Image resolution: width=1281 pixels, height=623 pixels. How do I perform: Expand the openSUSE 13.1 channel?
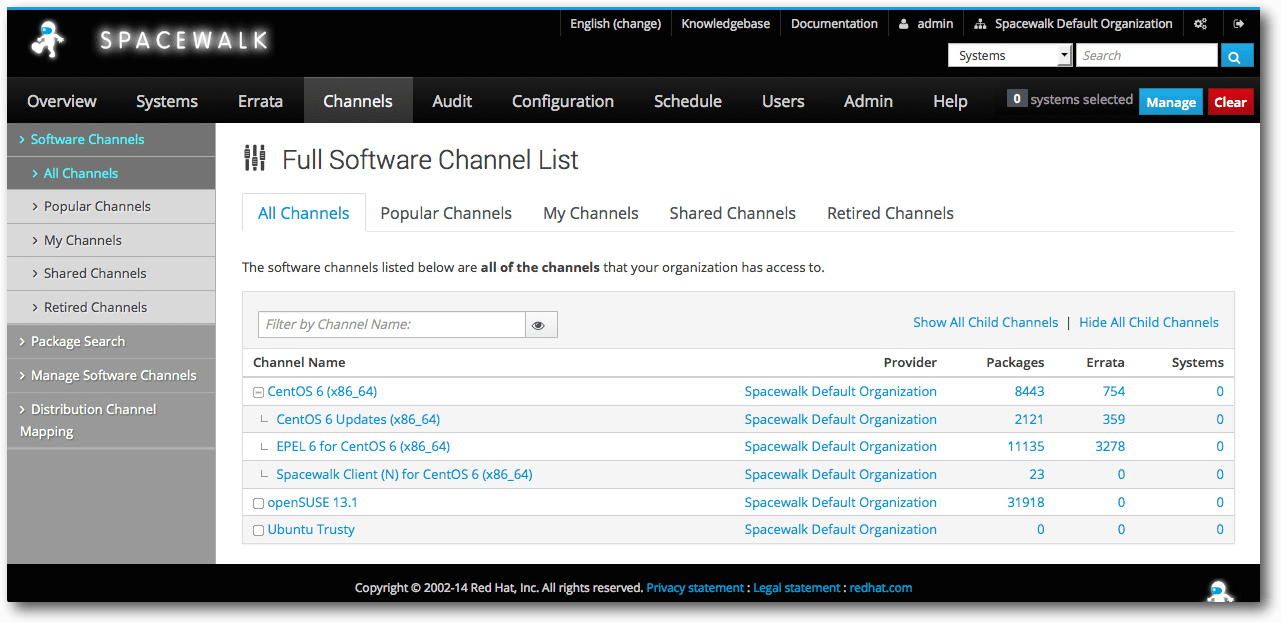pos(259,503)
